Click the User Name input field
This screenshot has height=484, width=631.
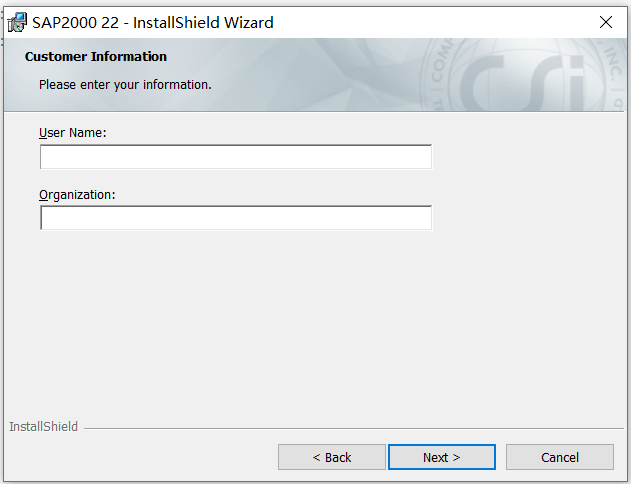pyautogui.click(x=236, y=157)
